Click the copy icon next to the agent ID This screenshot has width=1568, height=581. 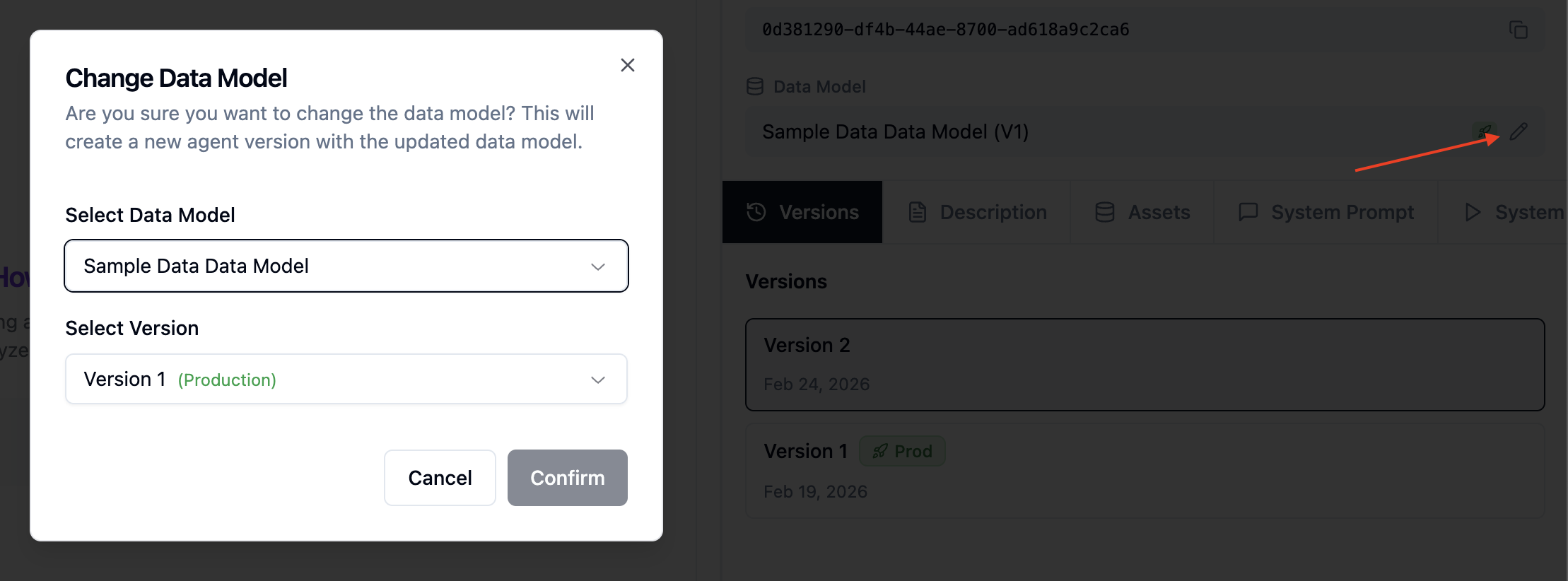[1519, 30]
